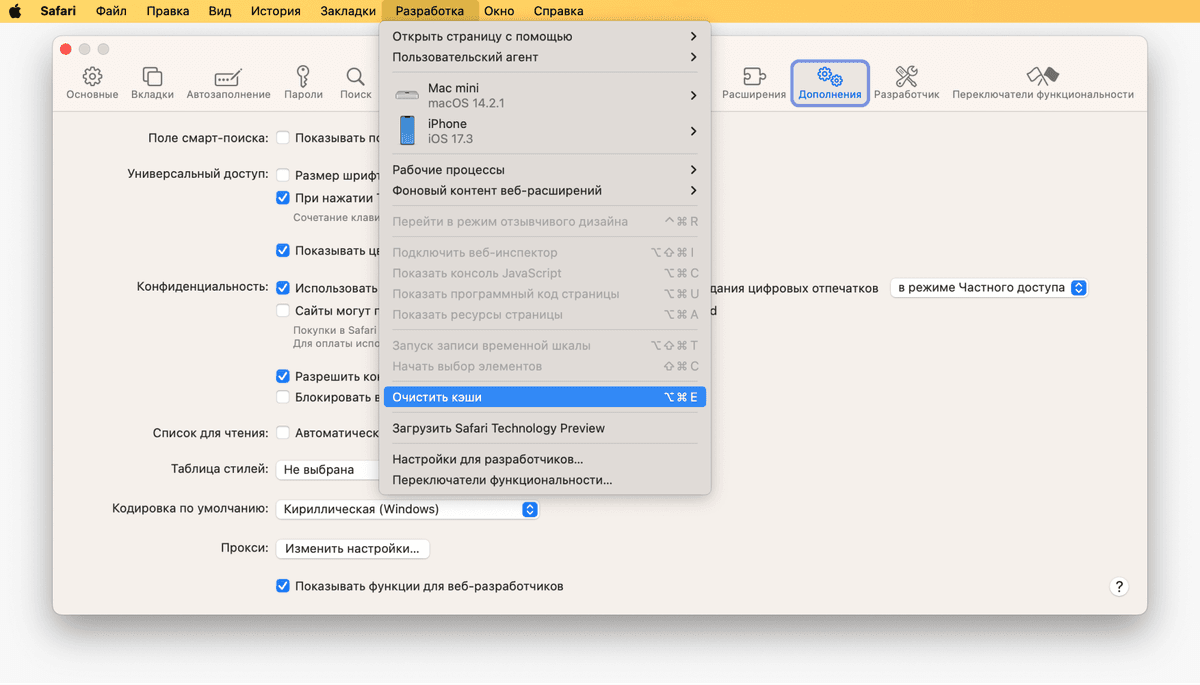Click Показать консоль JavaScript item
The height and width of the screenshot is (685, 1200).
coord(545,273)
